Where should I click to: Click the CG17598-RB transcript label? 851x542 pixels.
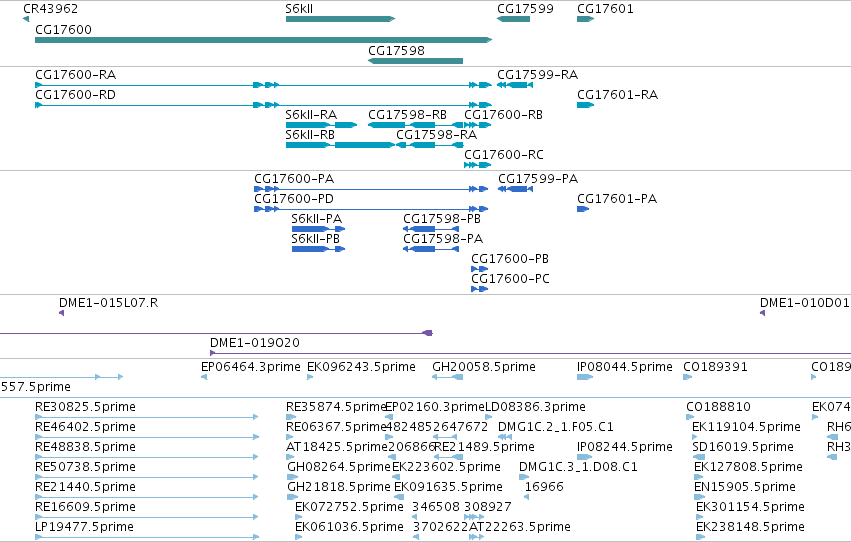(408, 115)
